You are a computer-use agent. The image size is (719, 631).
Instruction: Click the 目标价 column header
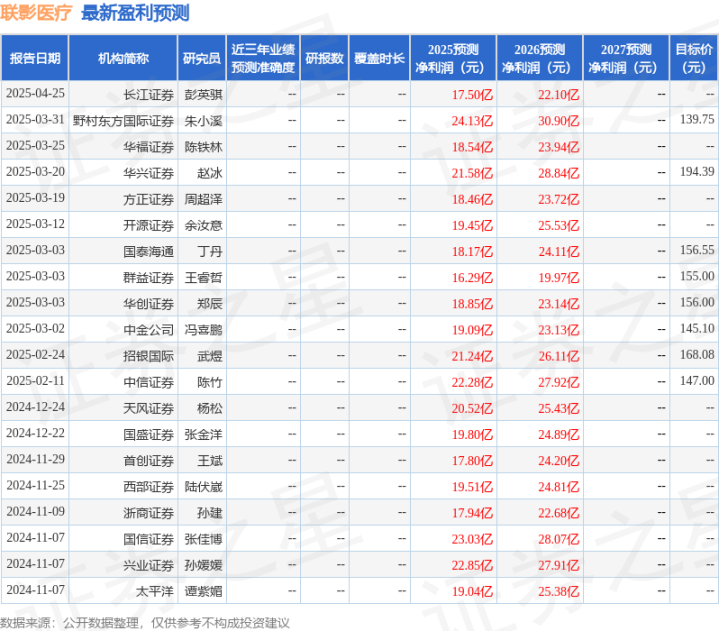pyautogui.click(x=694, y=58)
